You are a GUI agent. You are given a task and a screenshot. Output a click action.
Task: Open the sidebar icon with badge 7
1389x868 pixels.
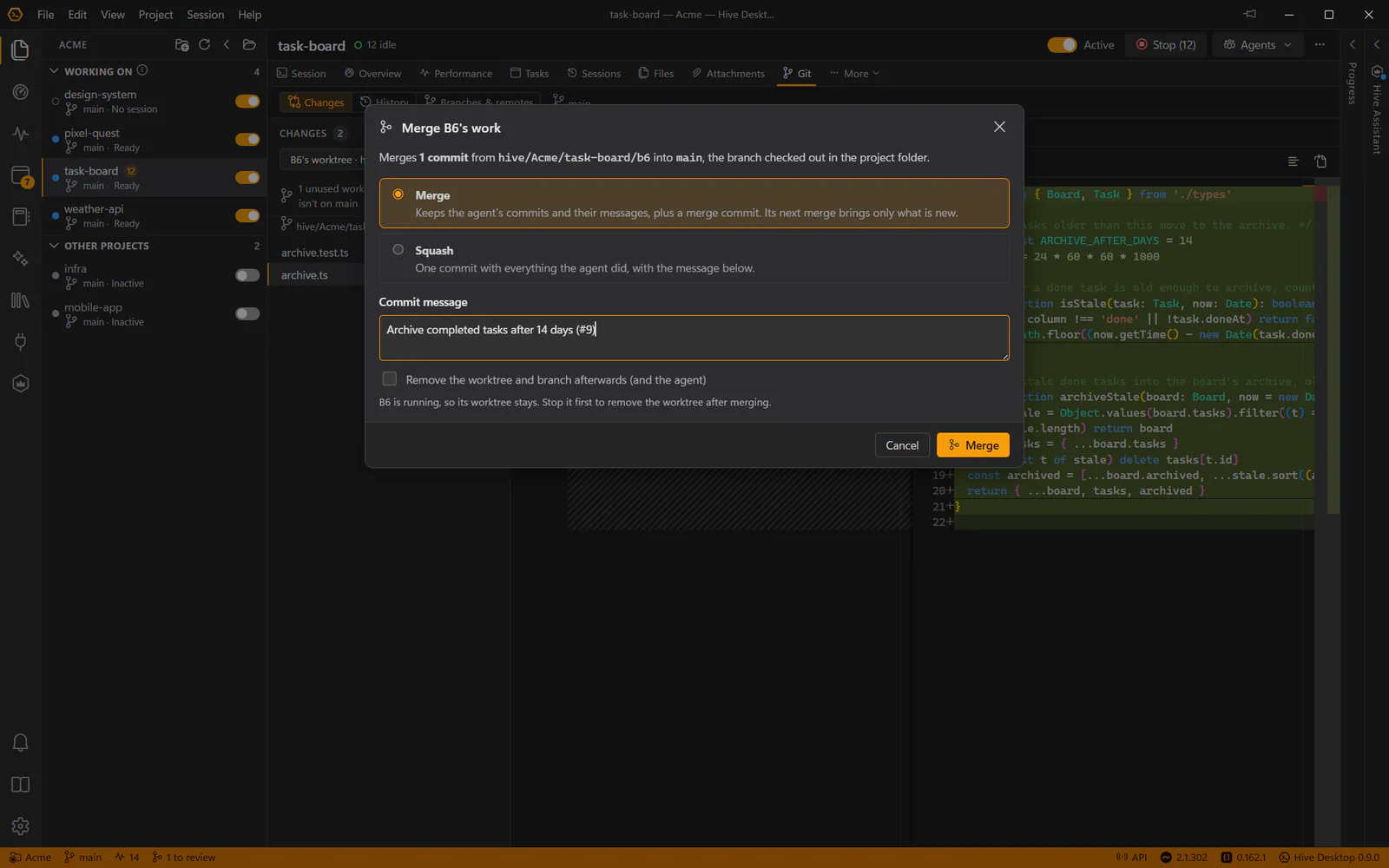(21, 175)
